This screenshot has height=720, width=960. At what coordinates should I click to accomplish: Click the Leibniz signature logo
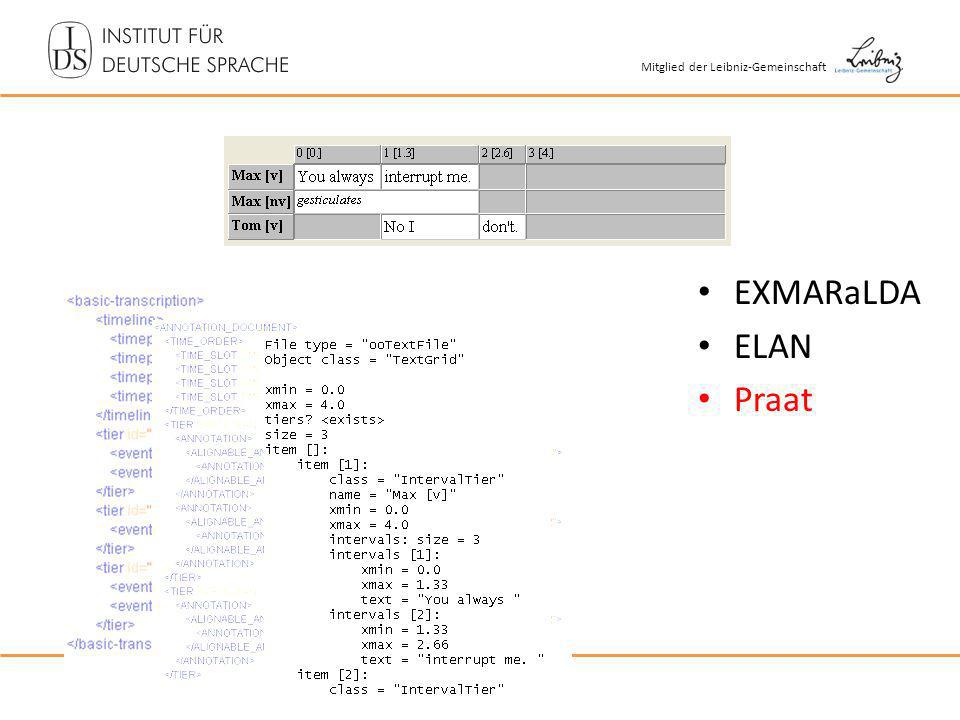tap(869, 60)
